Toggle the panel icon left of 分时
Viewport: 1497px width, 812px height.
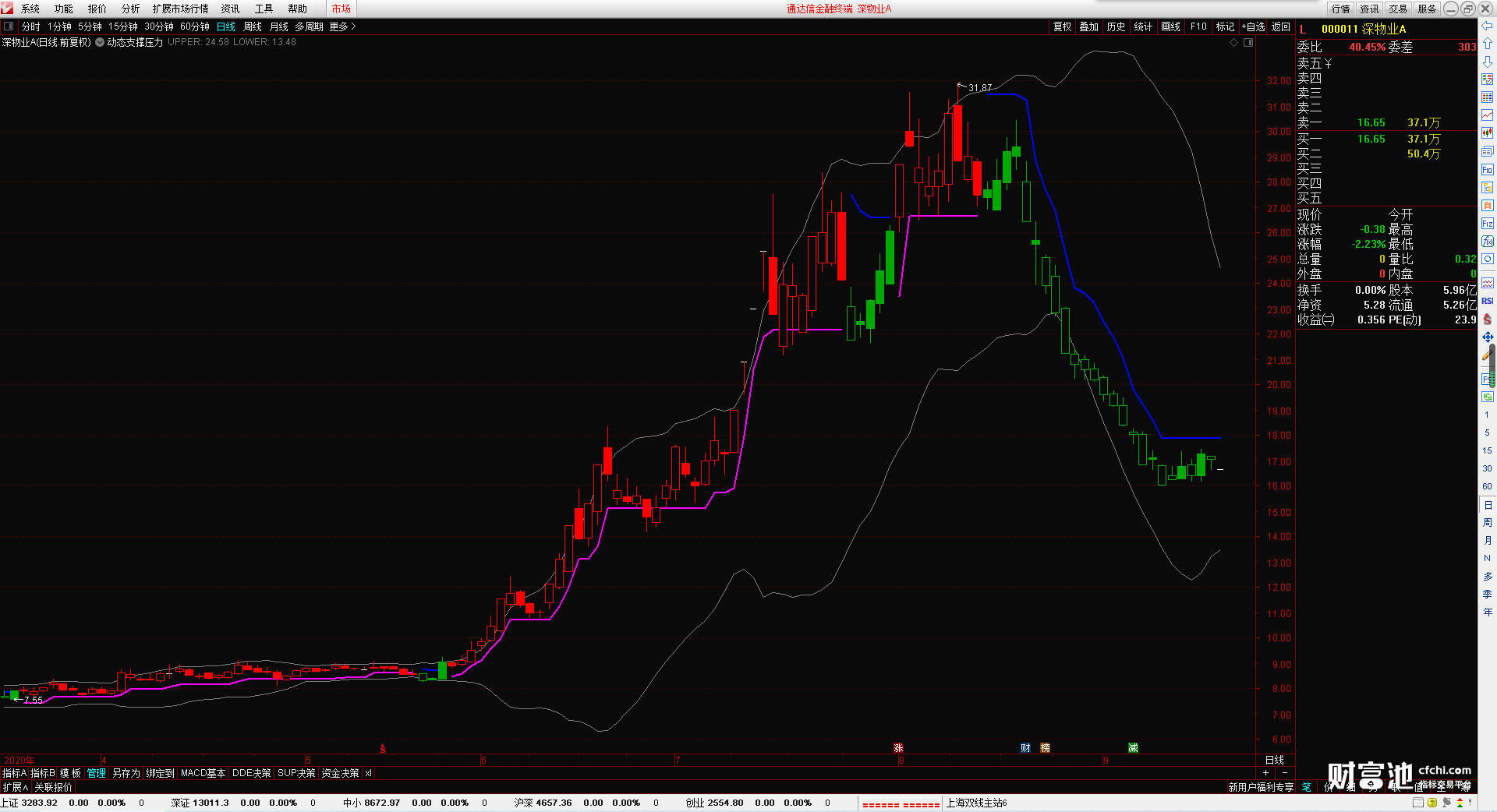click(9, 26)
